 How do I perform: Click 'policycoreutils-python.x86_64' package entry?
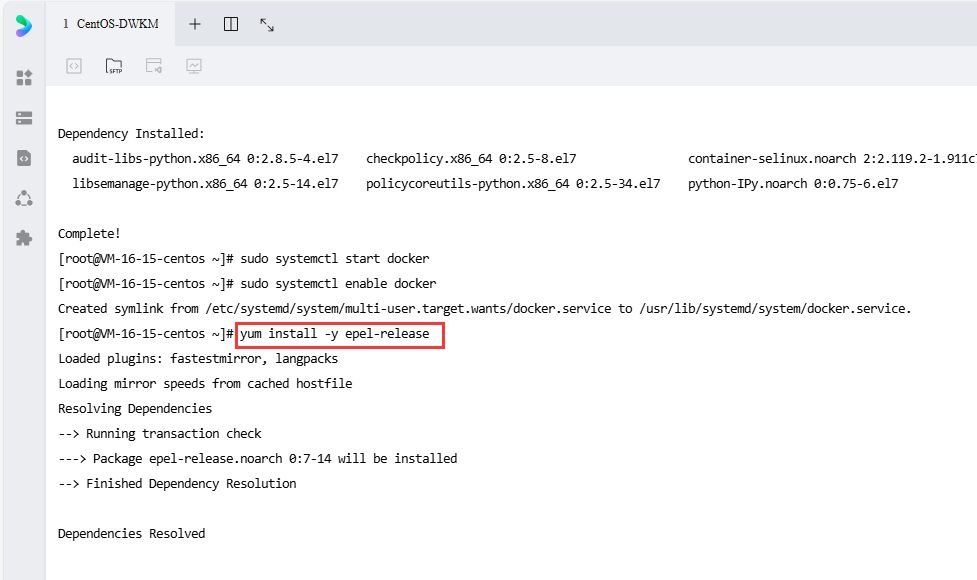513,184
